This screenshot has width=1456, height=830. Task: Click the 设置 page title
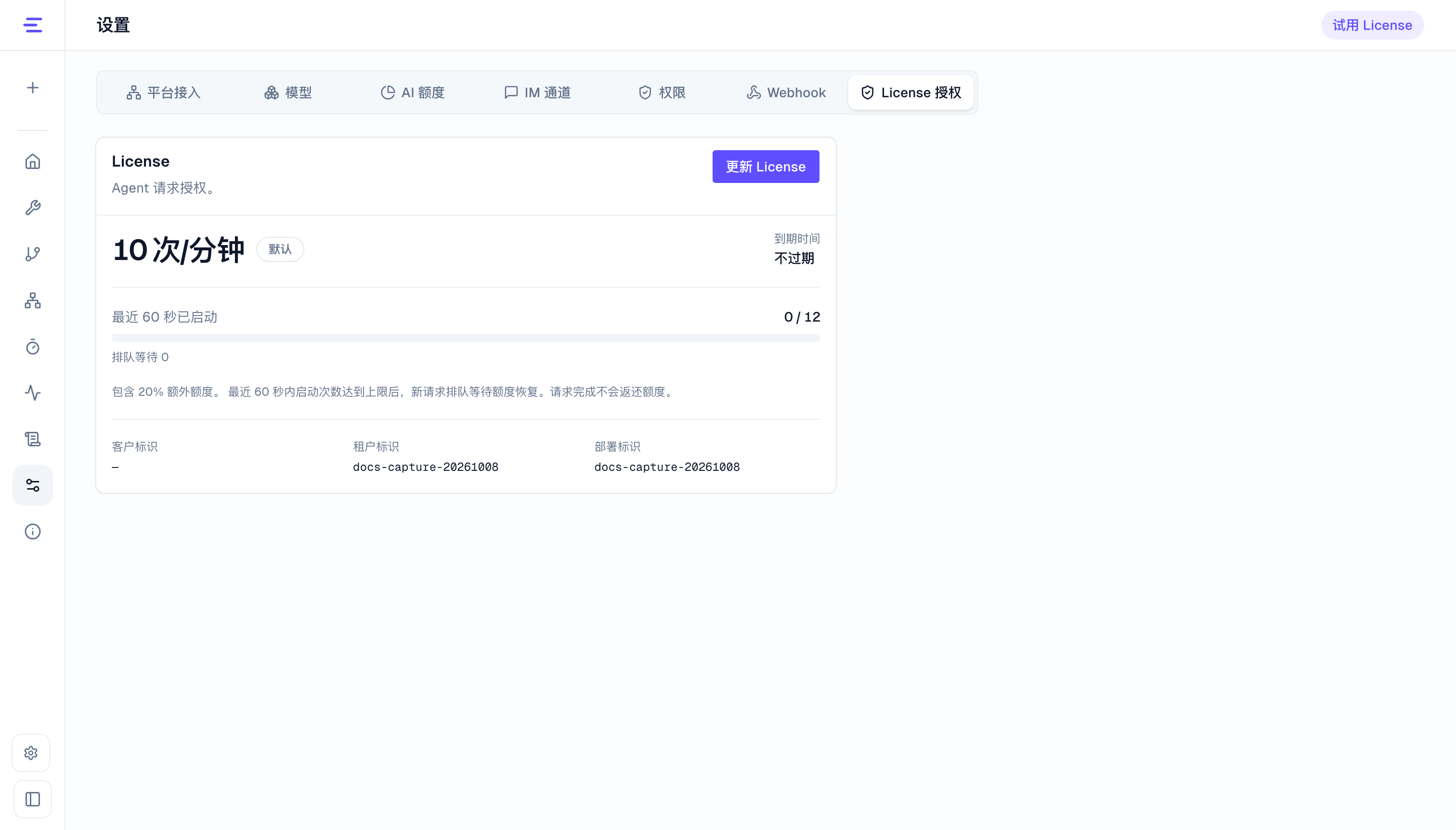point(114,25)
